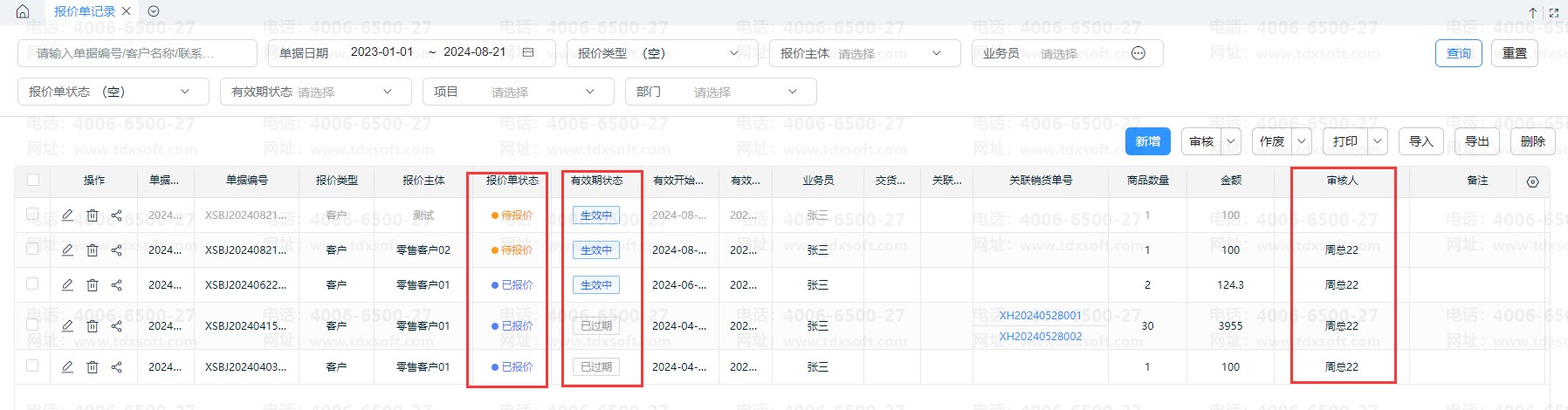Share the row with customer 测试
This screenshot has height=410, width=1568.
tap(116, 215)
